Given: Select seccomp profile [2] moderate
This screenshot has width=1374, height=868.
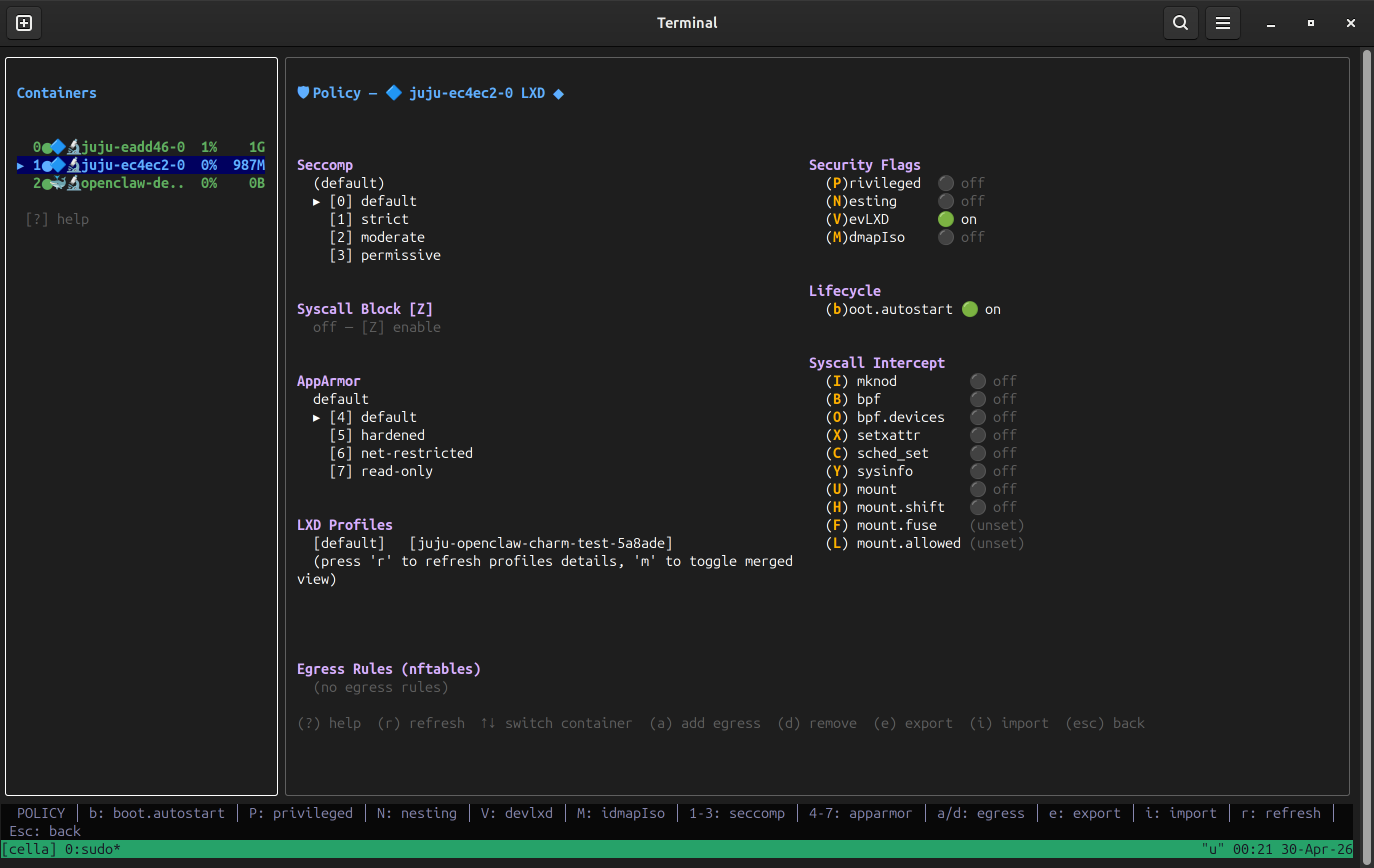Looking at the screenshot, I should point(377,237).
